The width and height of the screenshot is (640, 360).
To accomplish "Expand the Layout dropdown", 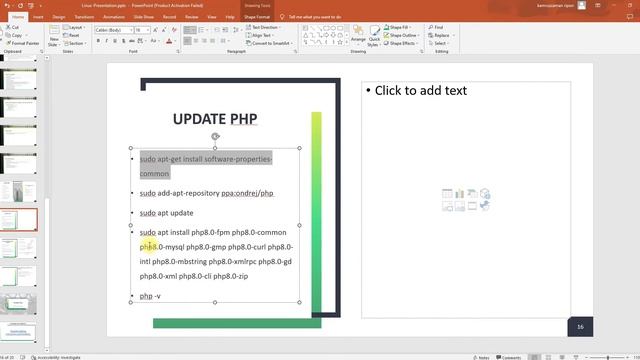I will [74, 27].
